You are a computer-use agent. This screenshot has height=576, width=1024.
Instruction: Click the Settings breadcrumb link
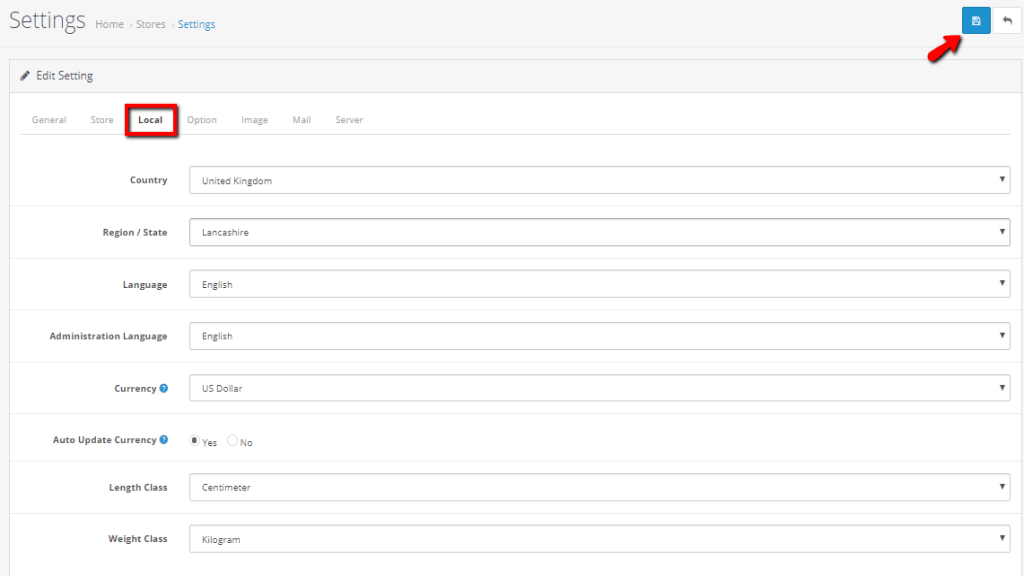pos(197,24)
